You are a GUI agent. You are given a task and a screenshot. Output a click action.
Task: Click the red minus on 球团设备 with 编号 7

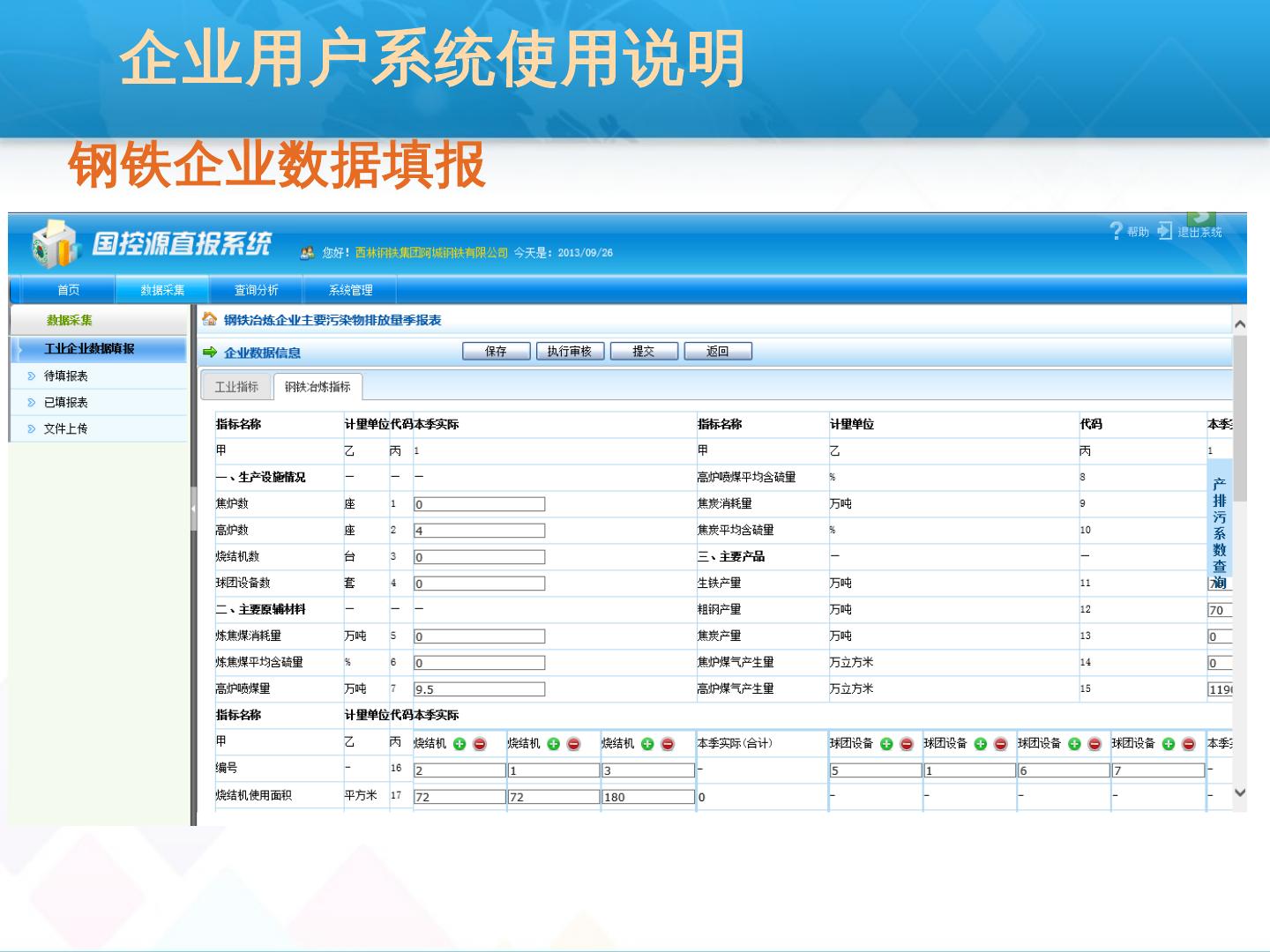point(1188,744)
